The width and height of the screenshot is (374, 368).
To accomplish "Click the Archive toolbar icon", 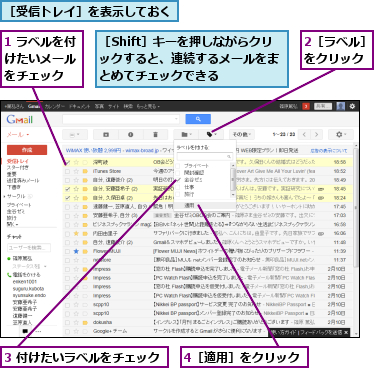I will click(x=106, y=135).
